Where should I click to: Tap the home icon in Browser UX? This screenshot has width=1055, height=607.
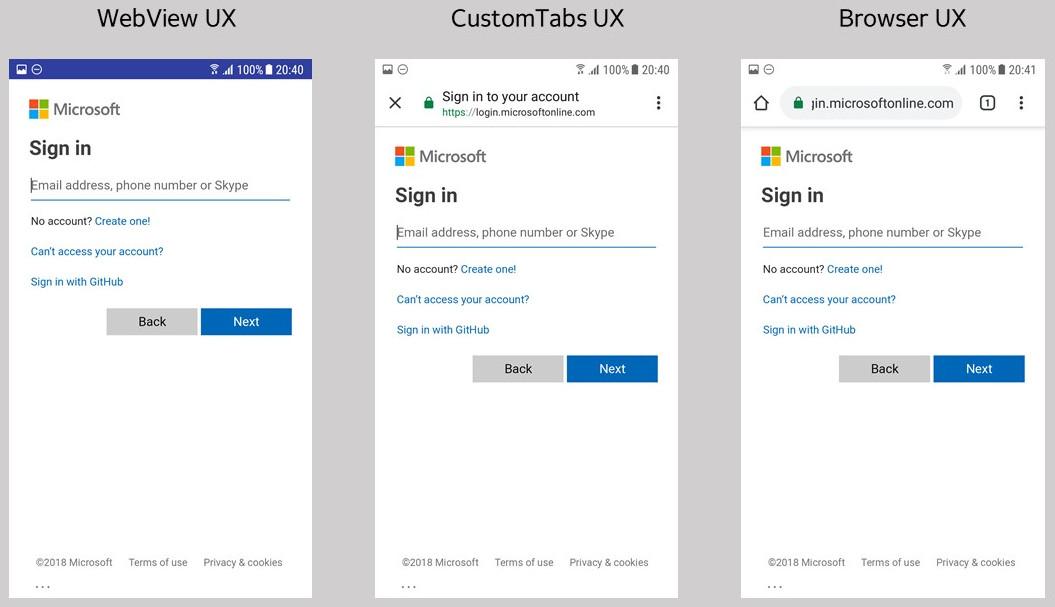761,103
